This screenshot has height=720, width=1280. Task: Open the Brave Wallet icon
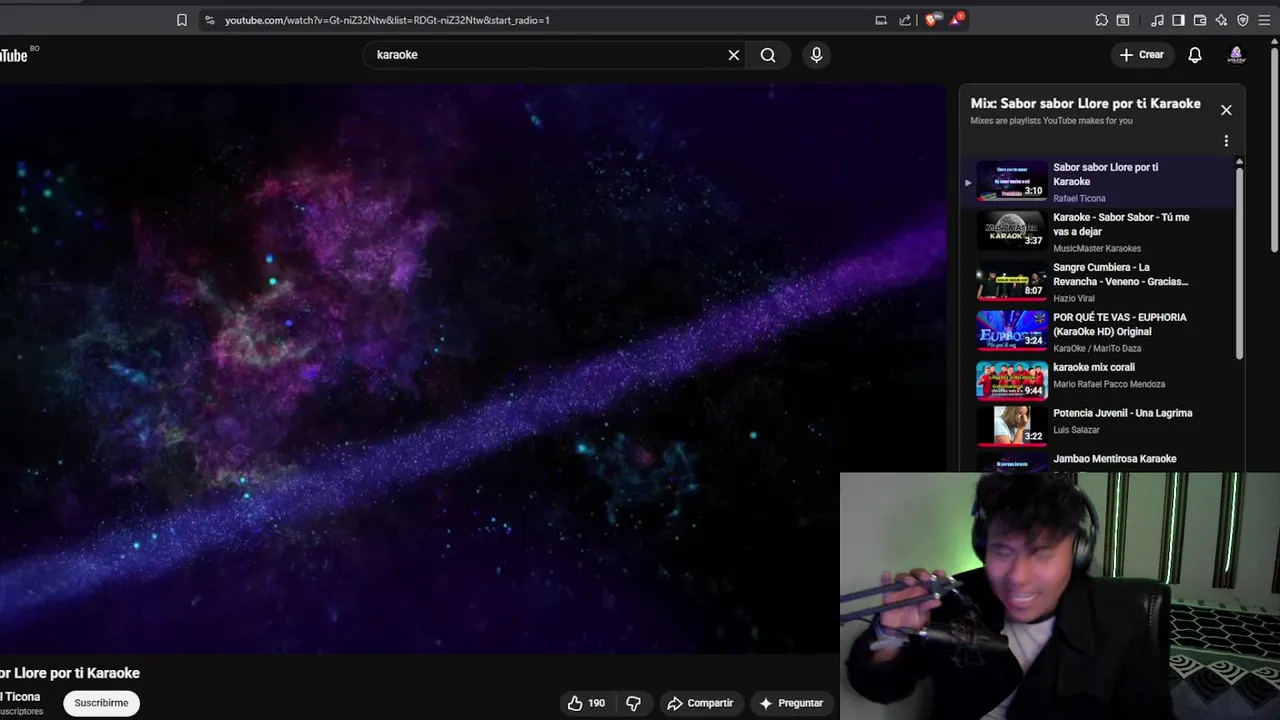click(x=1200, y=20)
